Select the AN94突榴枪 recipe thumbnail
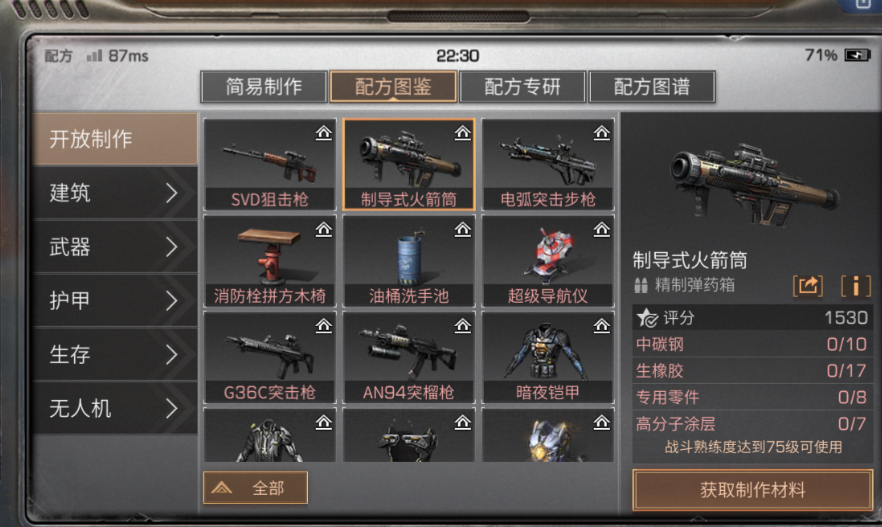 pyautogui.click(x=409, y=358)
